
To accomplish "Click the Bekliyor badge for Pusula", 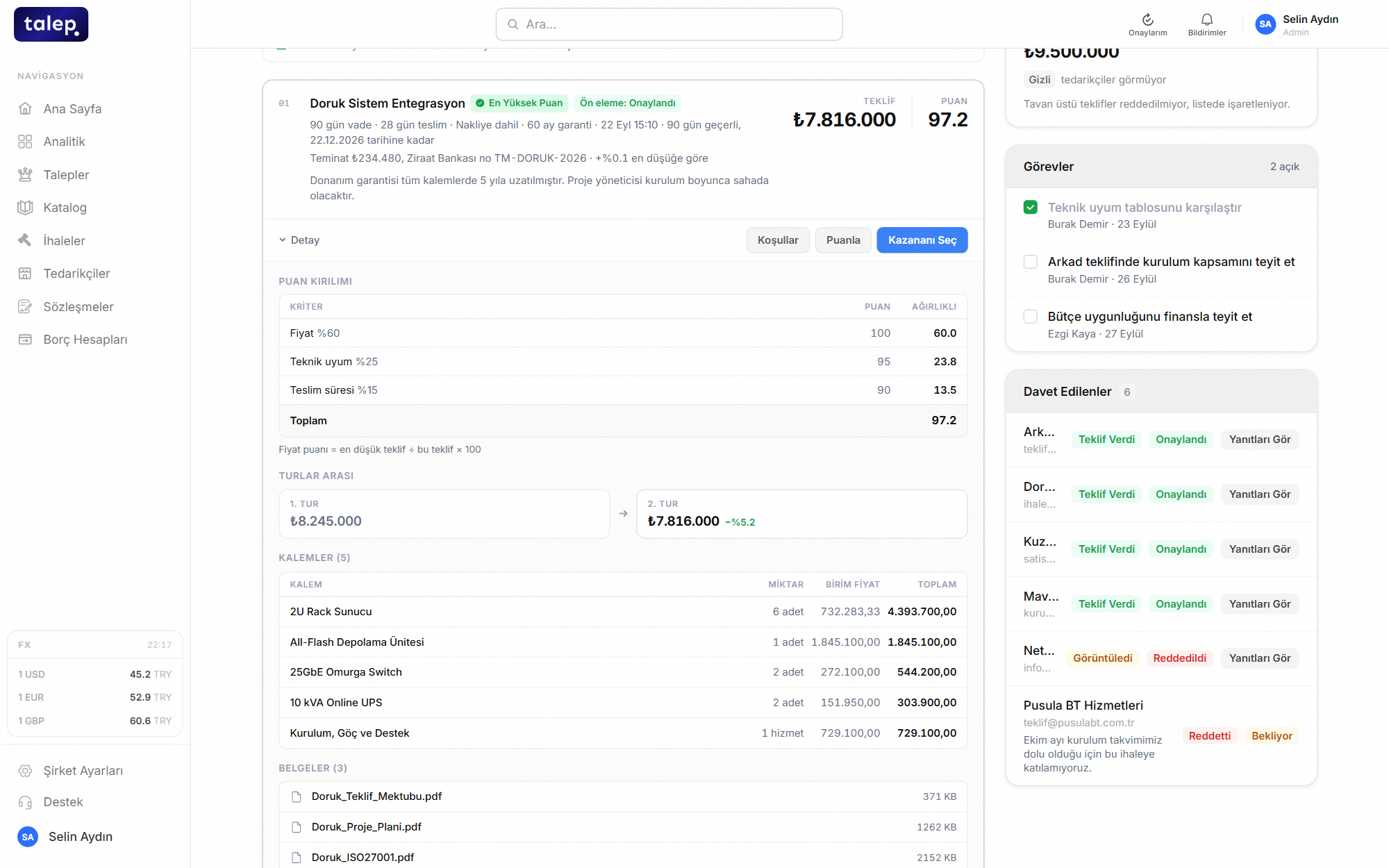I will click(x=1272, y=736).
